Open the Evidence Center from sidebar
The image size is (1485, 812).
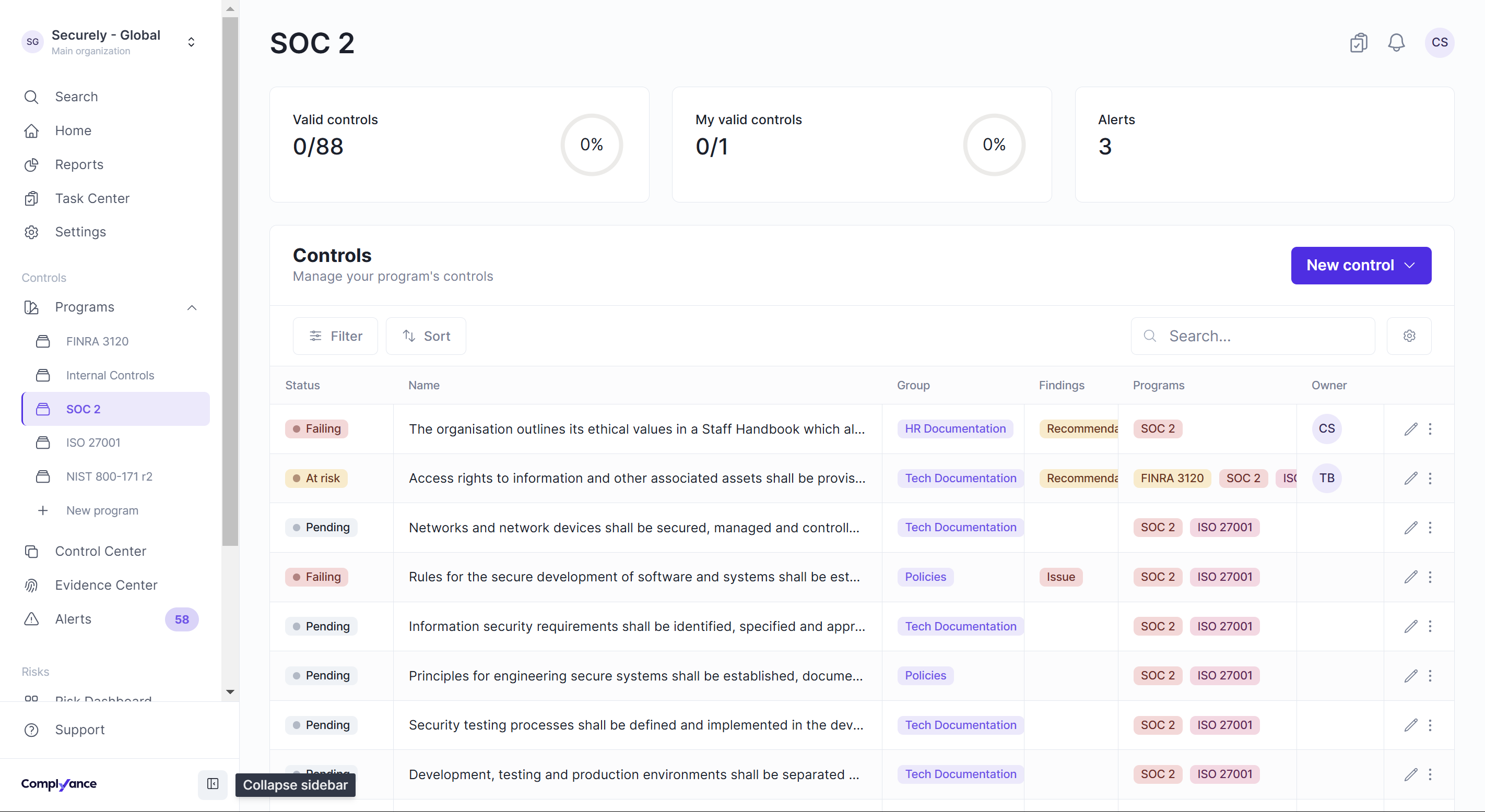[x=105, y=585]
